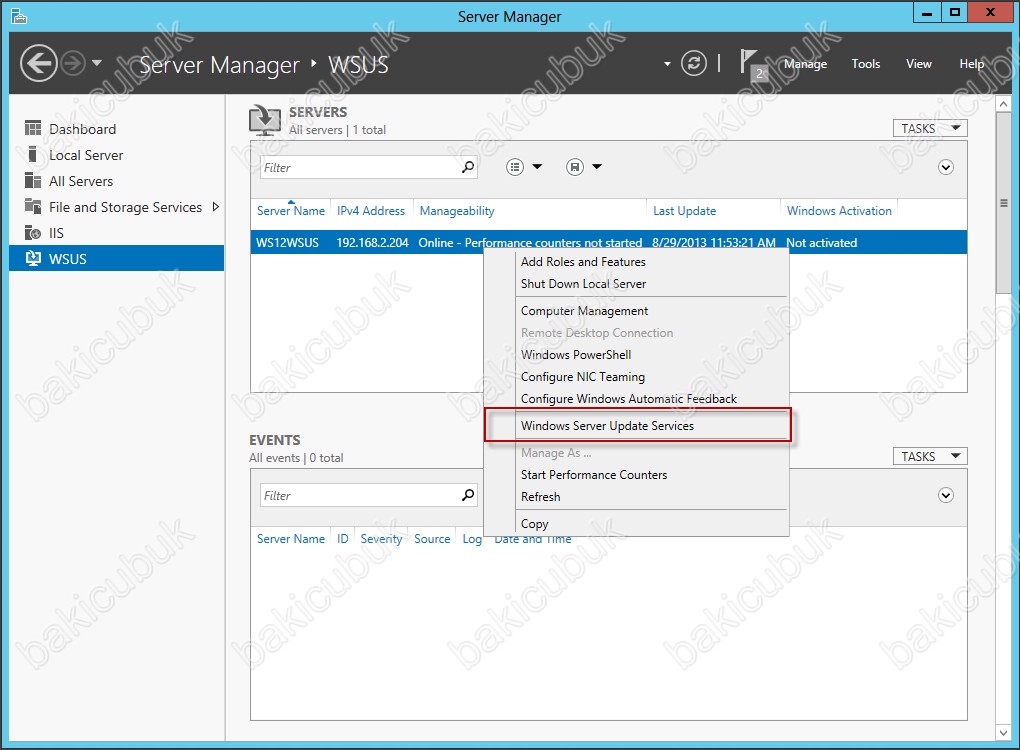Sort by Manageability column header

[457, 211]
